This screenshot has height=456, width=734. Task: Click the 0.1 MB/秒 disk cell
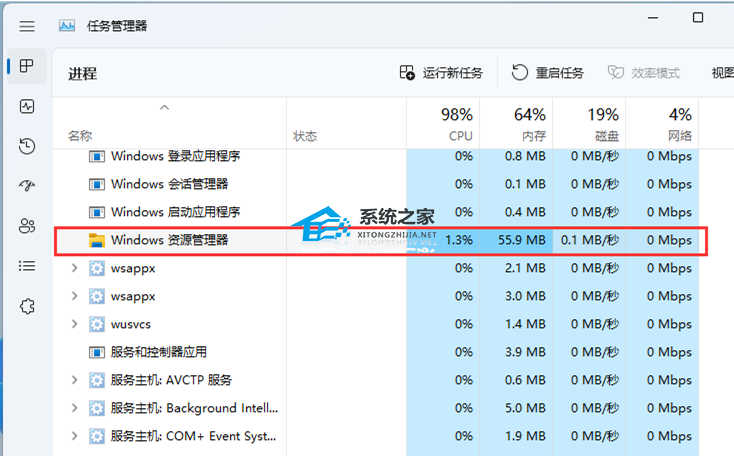(590, 240)
